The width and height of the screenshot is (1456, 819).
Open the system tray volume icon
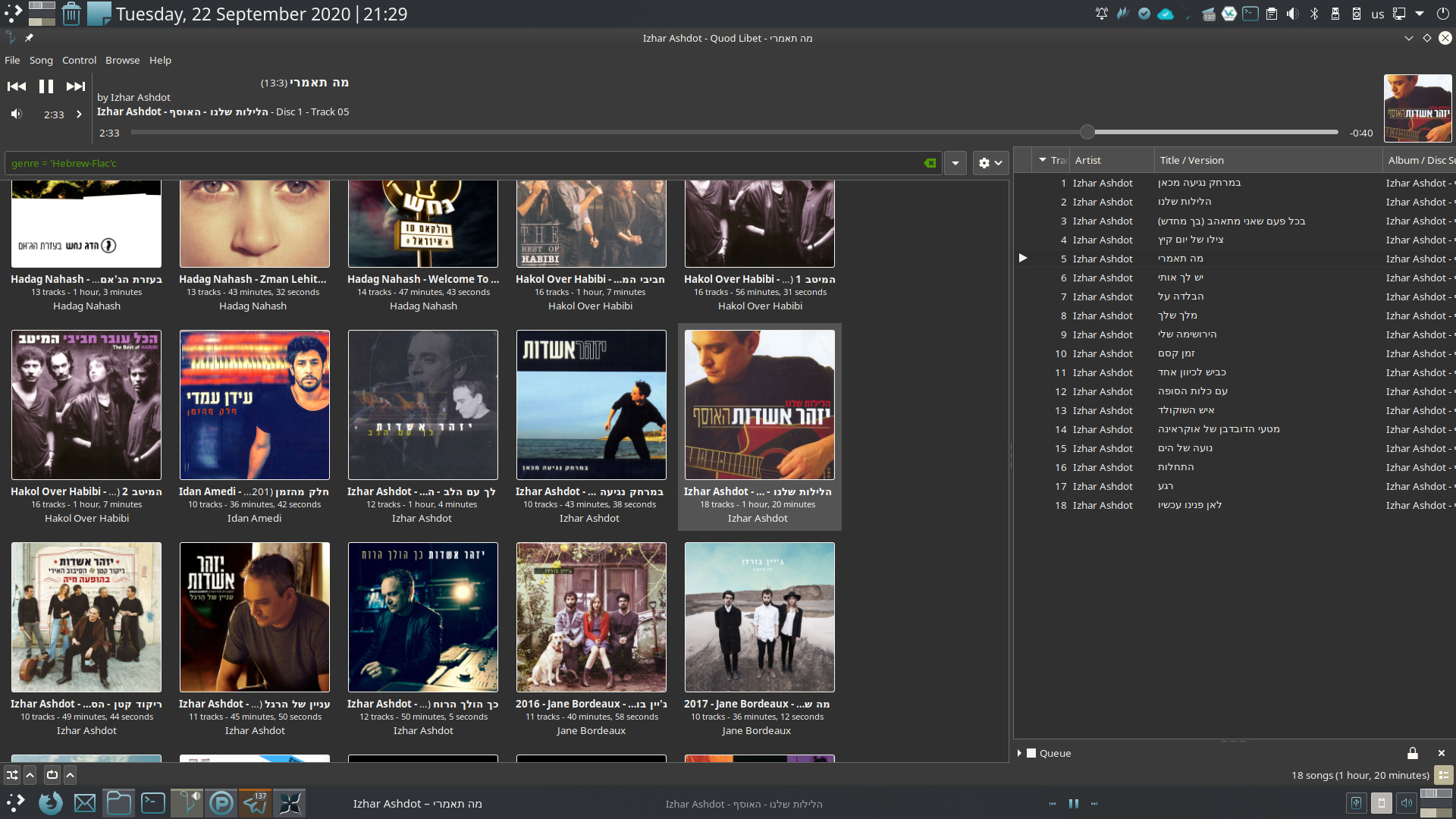coord(1293,14)
